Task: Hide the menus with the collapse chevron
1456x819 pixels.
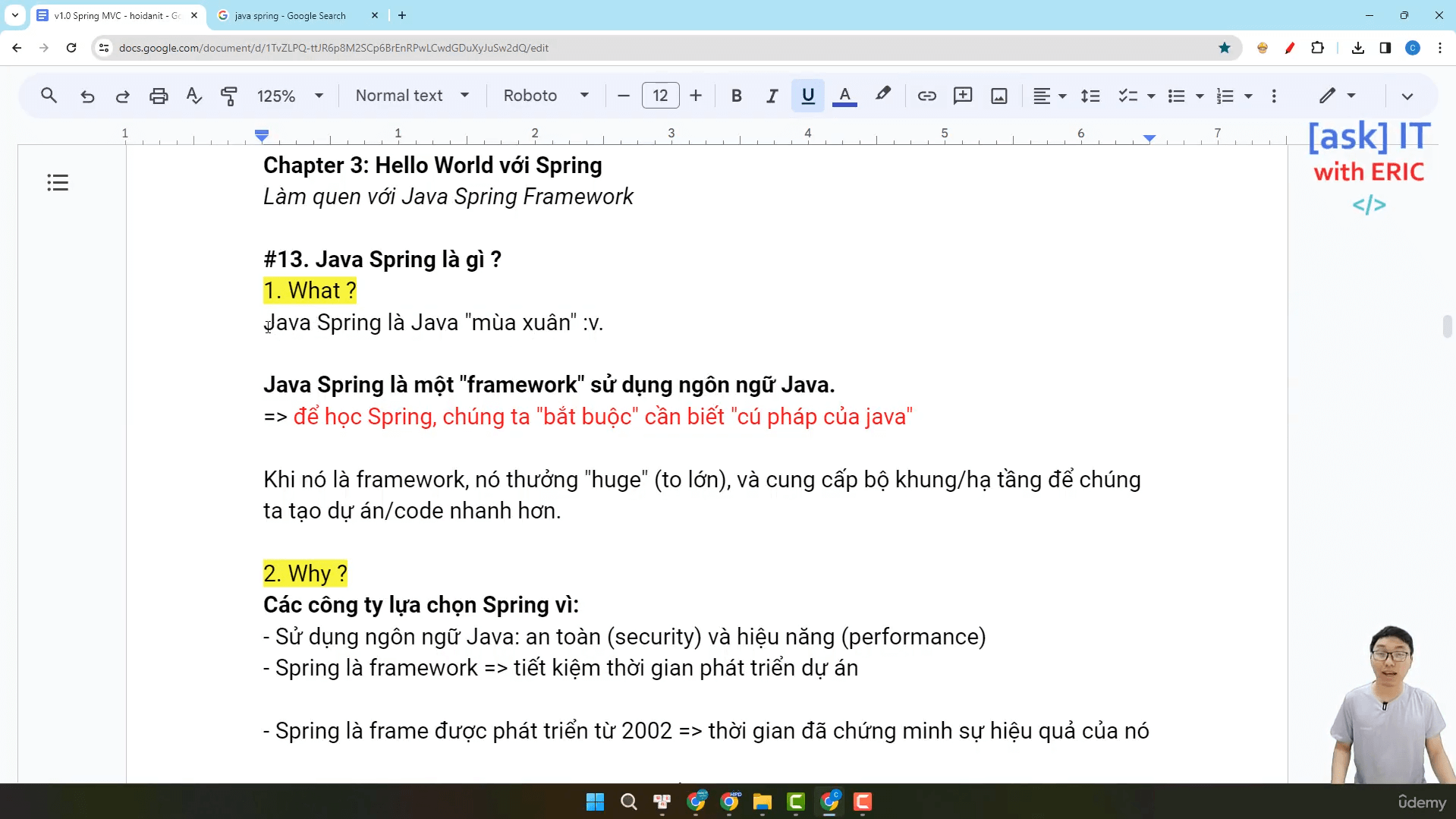Action: tap(1407, 96)
